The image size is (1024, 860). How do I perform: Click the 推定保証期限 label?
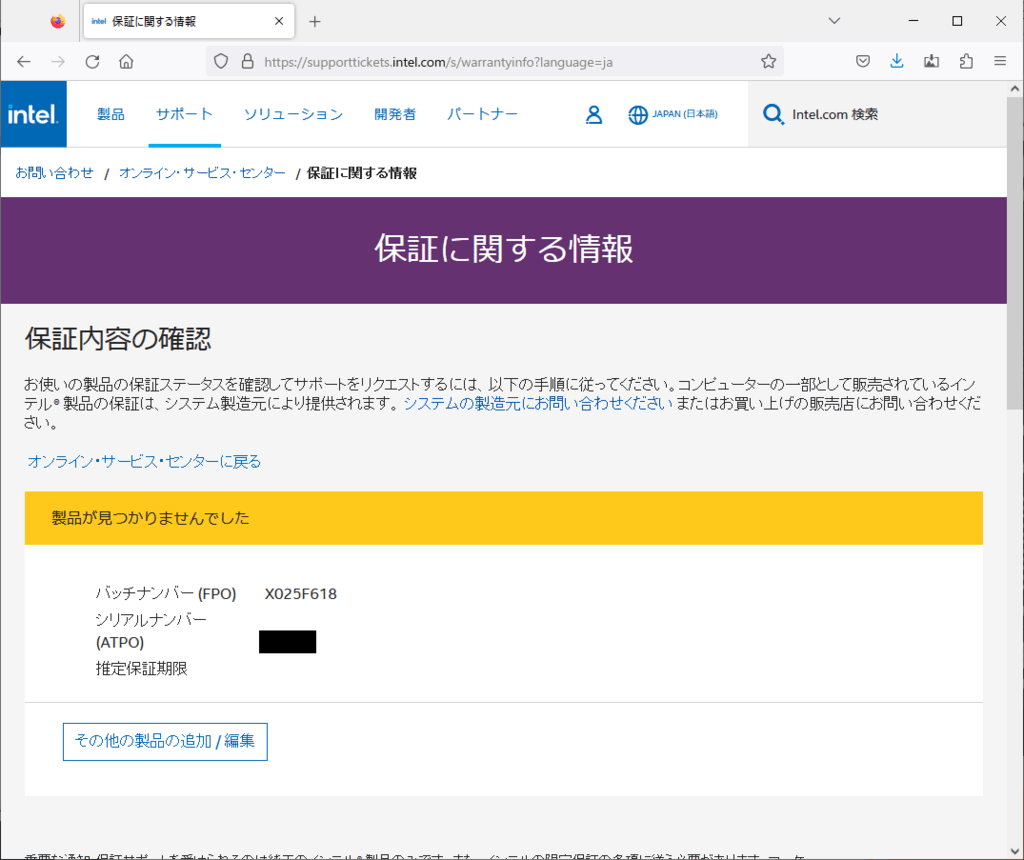(142, 669)
